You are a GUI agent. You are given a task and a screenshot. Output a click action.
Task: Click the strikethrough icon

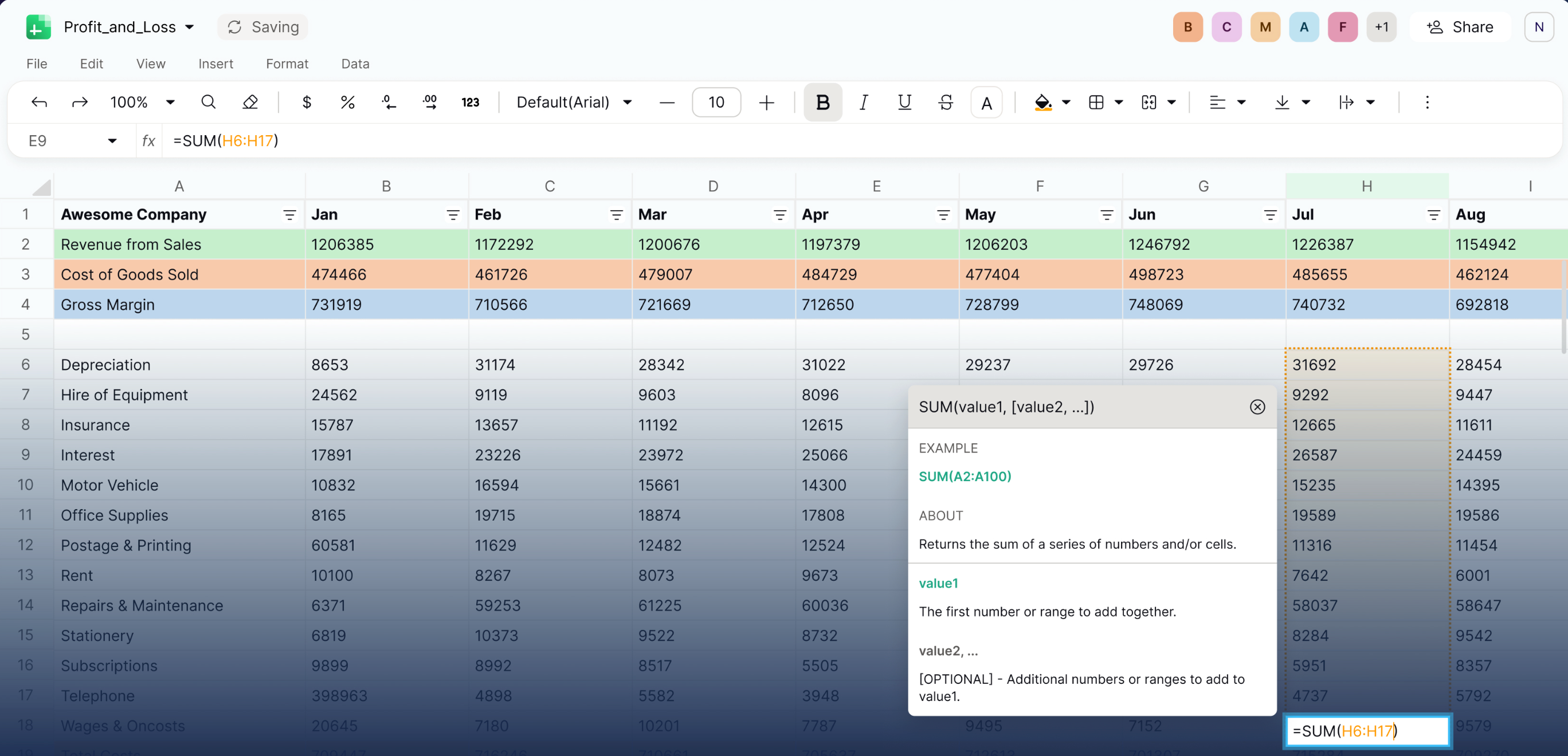[945, 102]
